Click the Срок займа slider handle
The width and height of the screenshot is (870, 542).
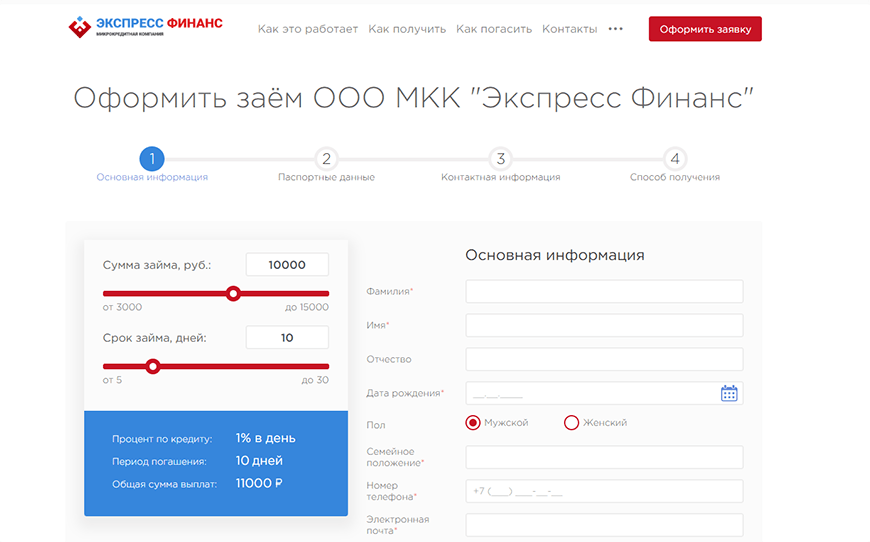pyautogui.click(x=153, y=366)
